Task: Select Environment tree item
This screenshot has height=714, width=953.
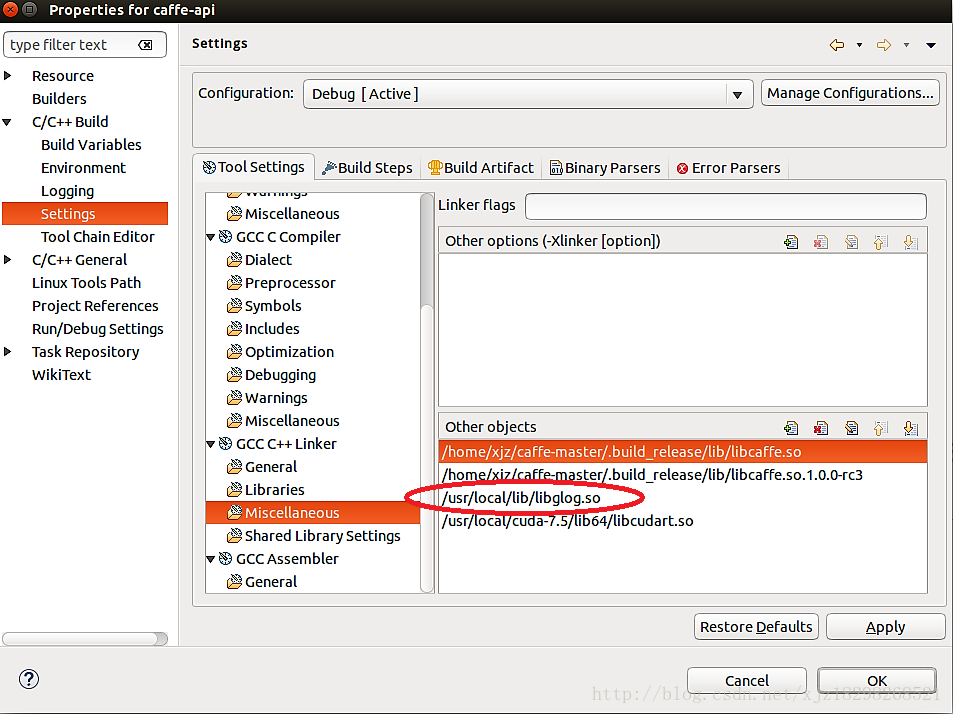Action: (83, 168)
